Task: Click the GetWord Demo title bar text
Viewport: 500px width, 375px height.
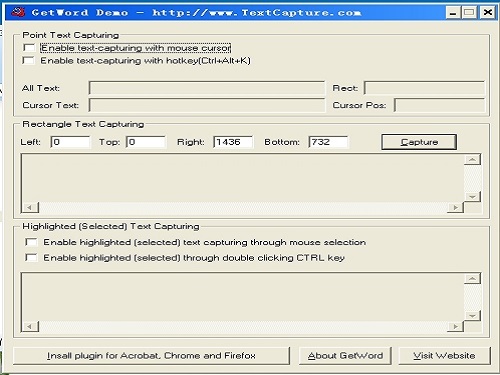Action: point(196,13)
